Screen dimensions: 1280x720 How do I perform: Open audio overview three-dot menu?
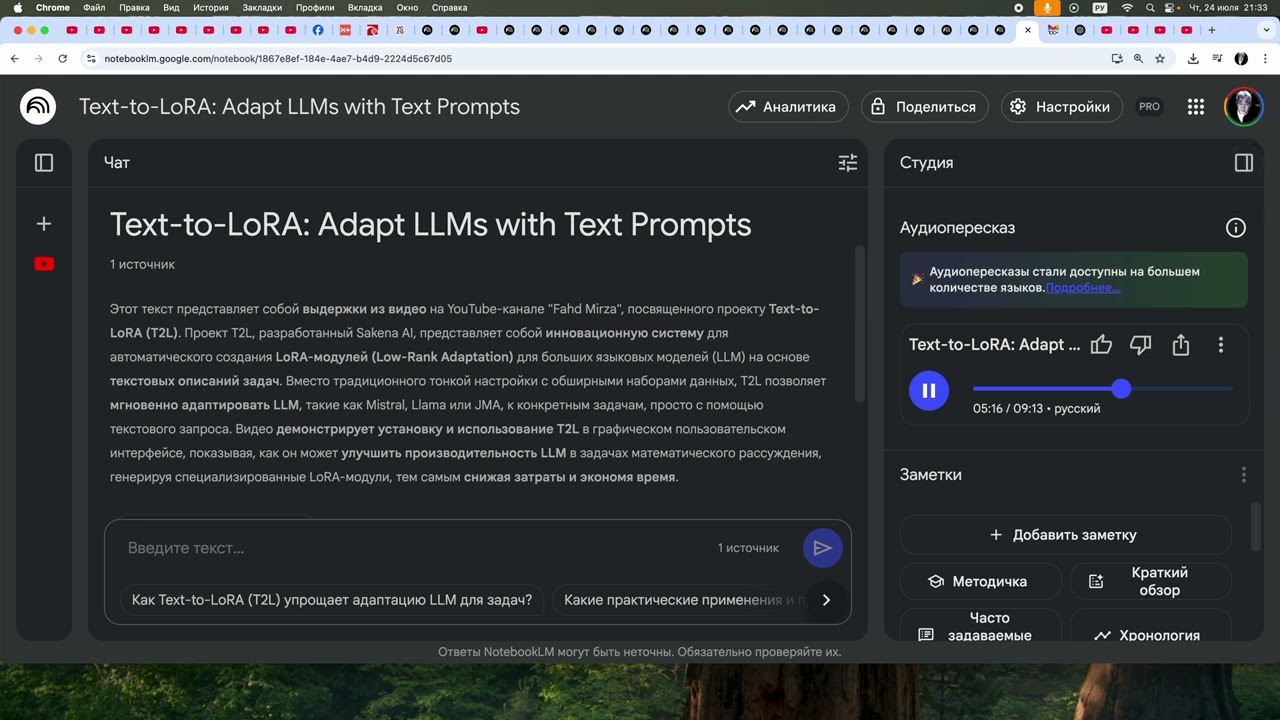1221,345
